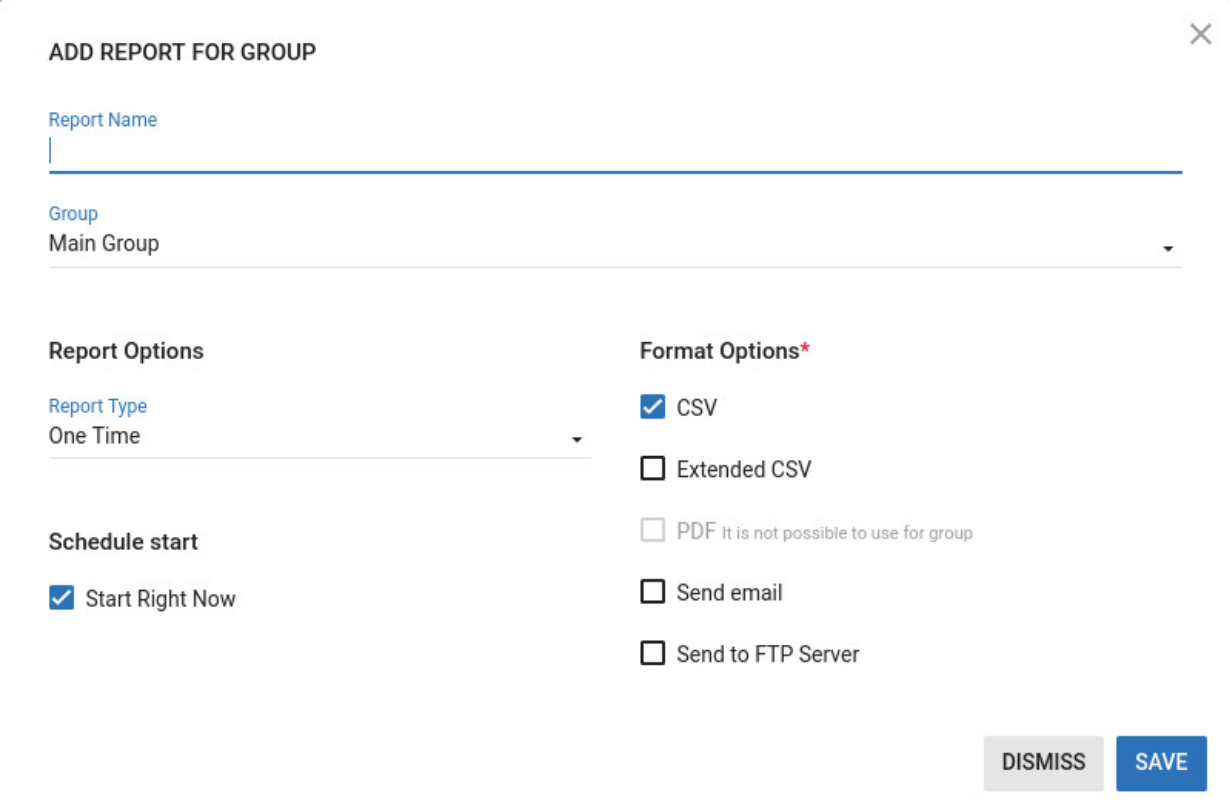The image size is (1230, 812).
Task: Uncheck the CSV format option
Action: pos(652,406)
